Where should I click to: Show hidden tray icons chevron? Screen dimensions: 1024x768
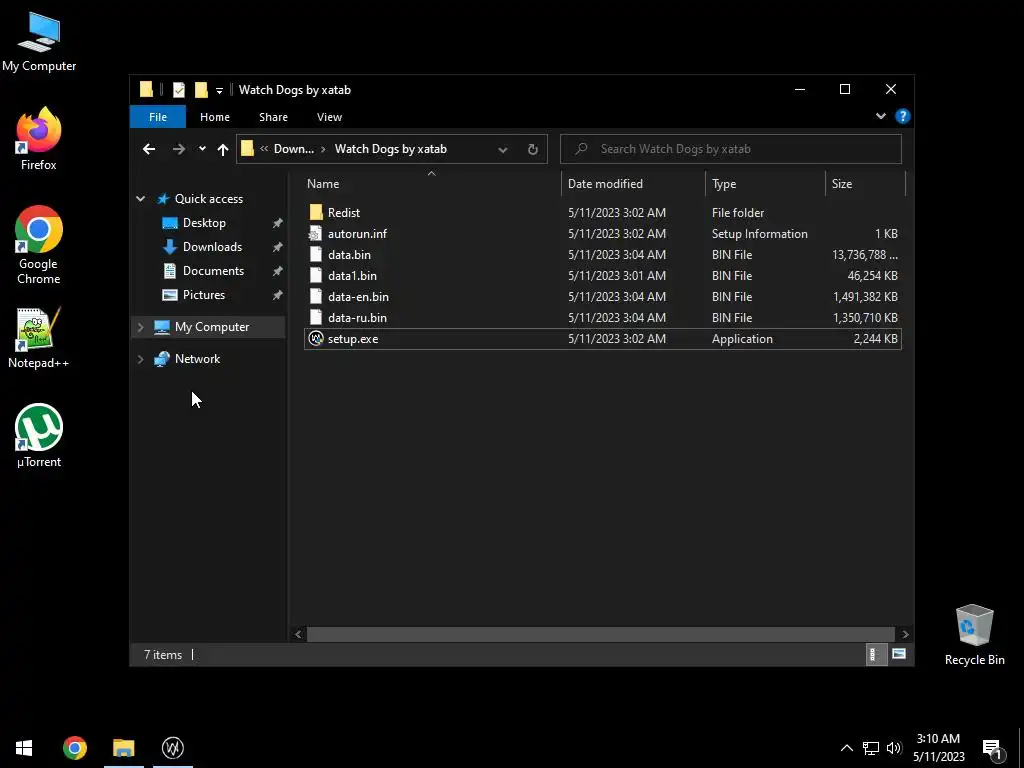point(846,748)
